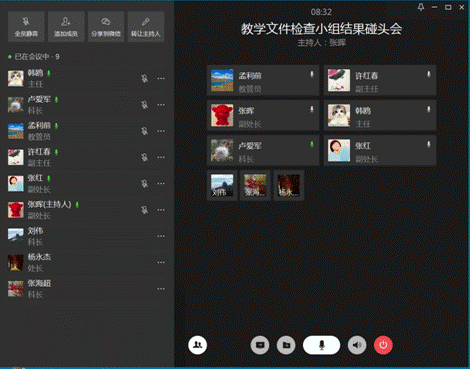Select the 杨永... thumbnail in meeting area
Screen dimensions: 470x369
[x=289, y=185]
